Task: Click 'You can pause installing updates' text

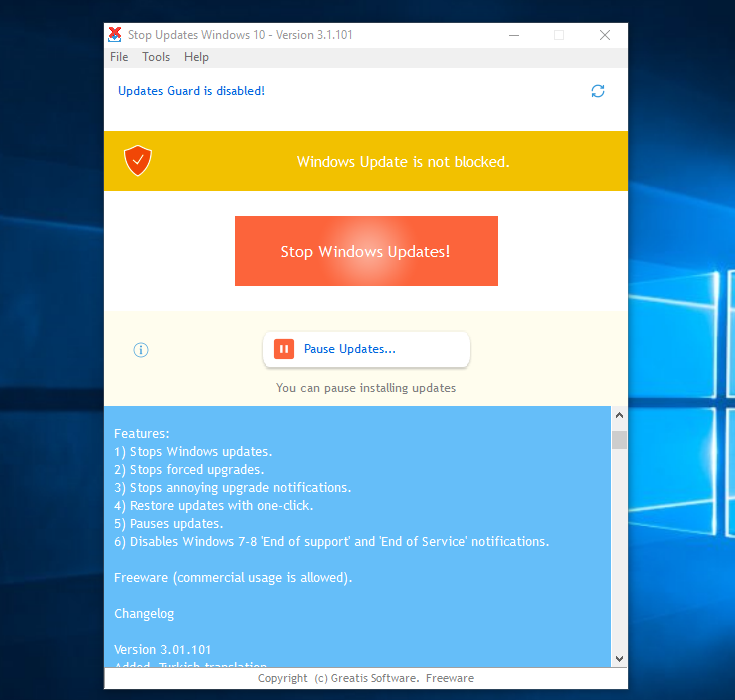Action: click(366, 388)
